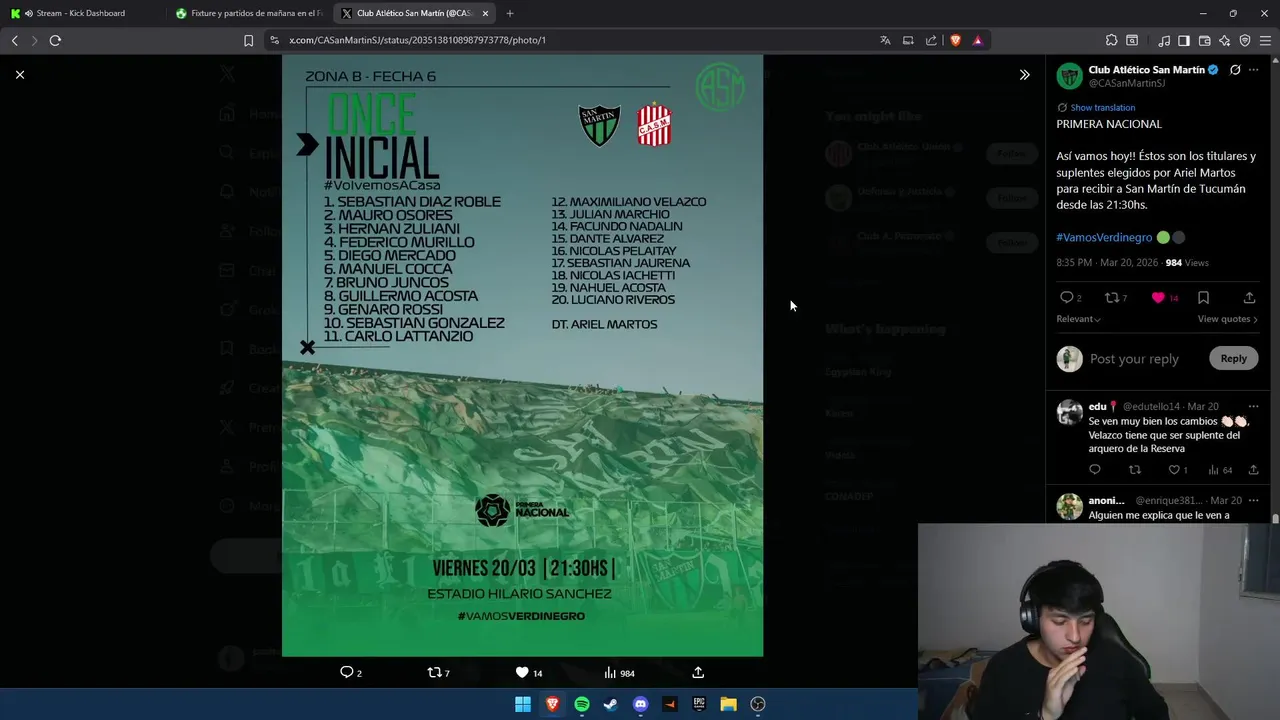Image resolution: width=1280 pixels, height=720 pixels.
Task: Close the photo viewer with the X
Action: (19, 74)
